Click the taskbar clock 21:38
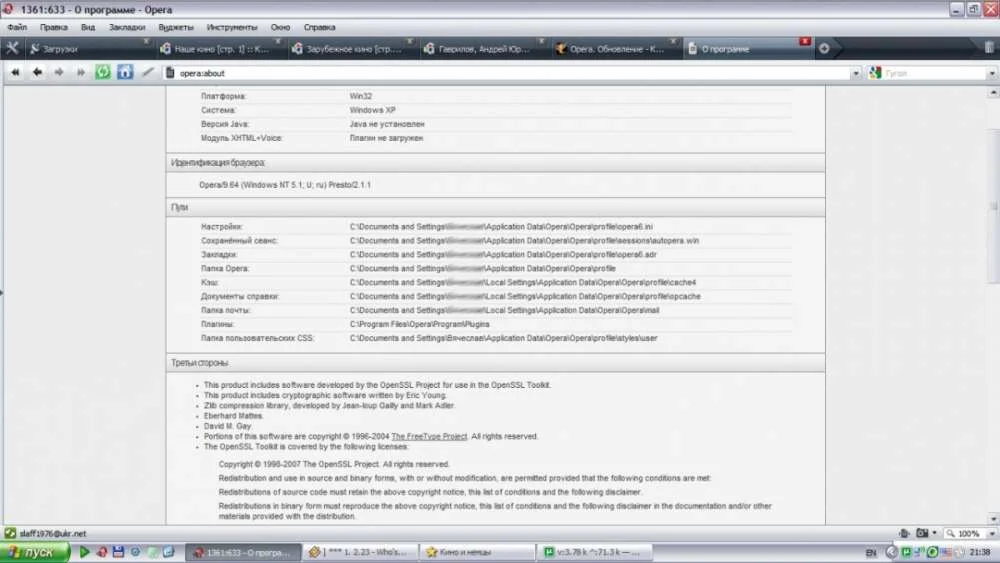The image size is (1000, 563). [x=980, y=553]
